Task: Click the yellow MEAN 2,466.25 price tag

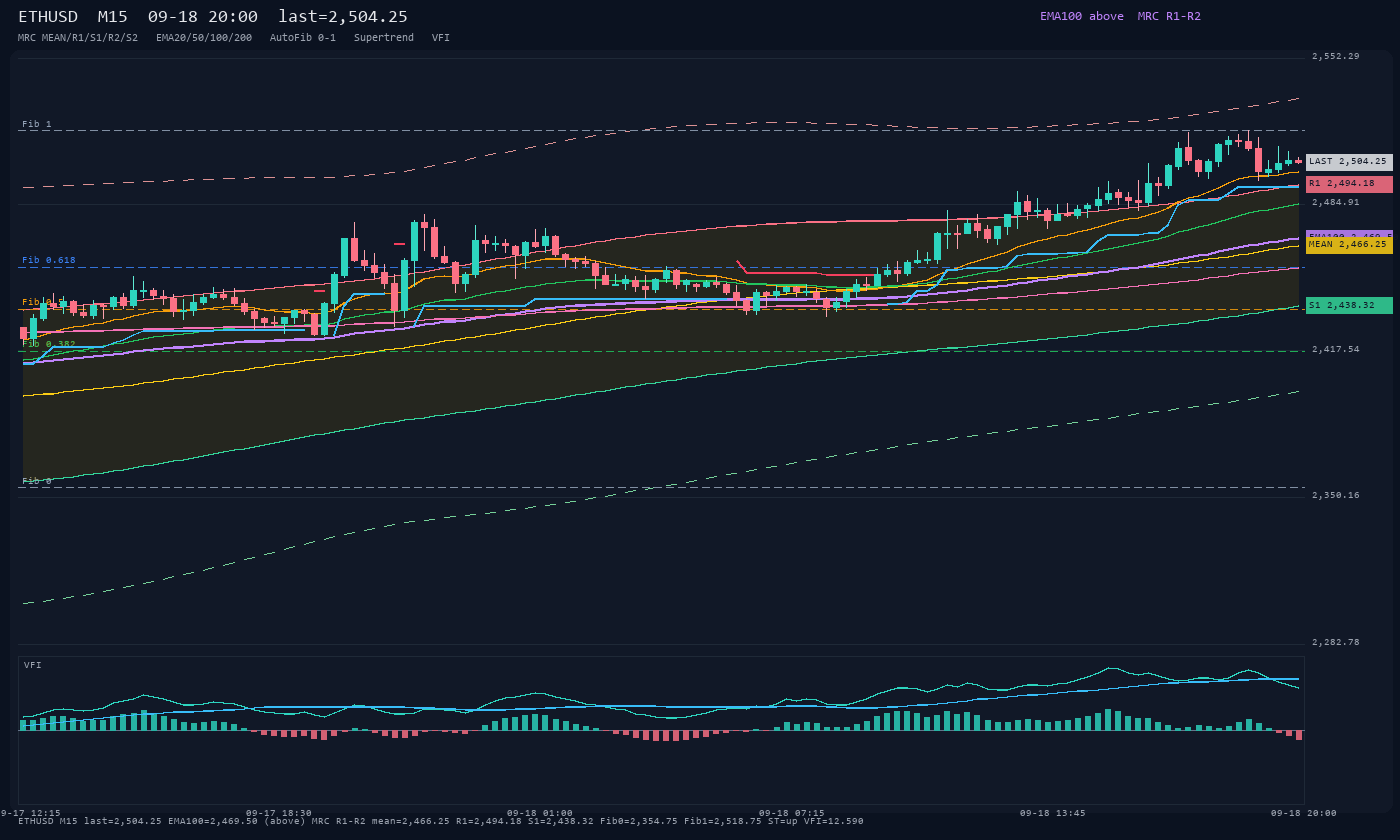Action: pos(1349,244)
